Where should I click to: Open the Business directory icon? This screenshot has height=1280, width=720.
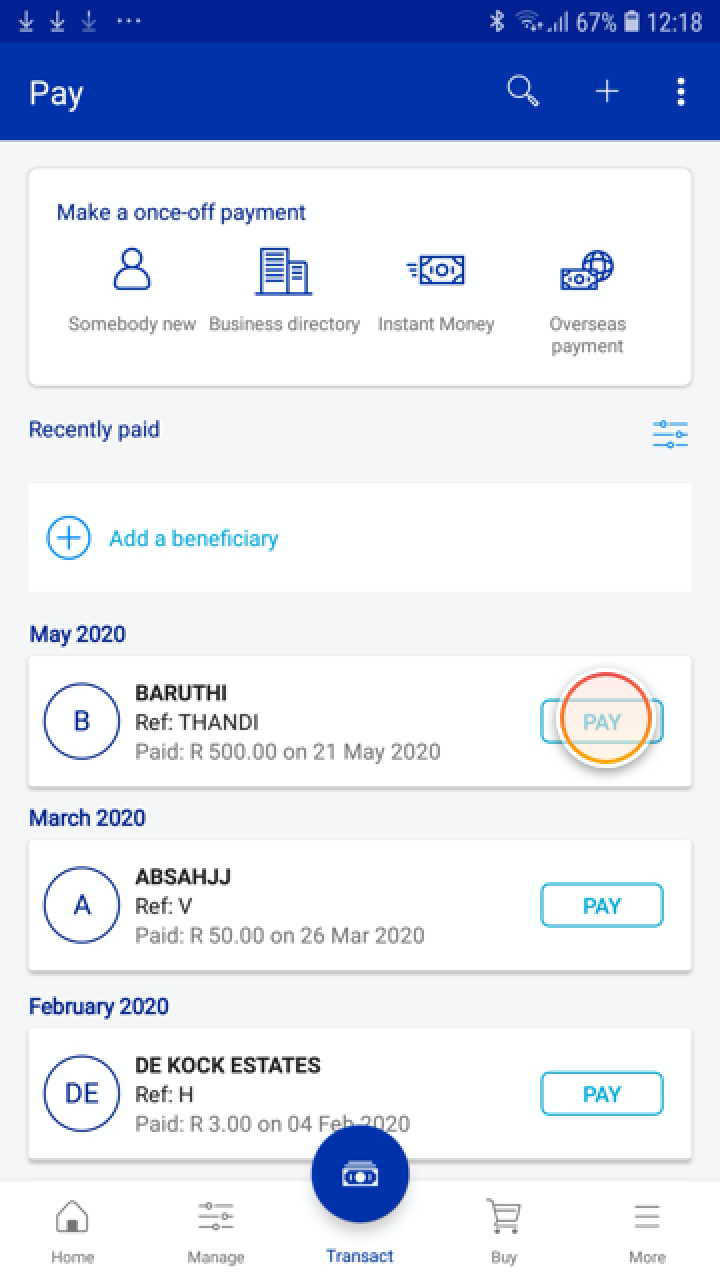click(284, 270)
